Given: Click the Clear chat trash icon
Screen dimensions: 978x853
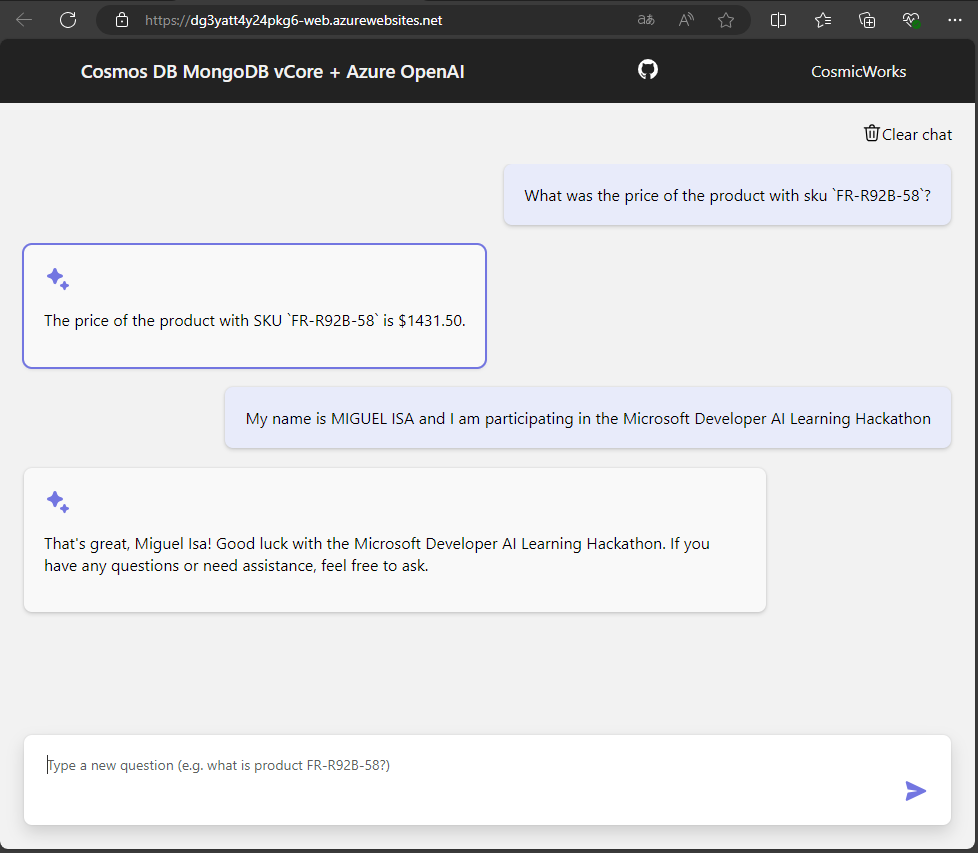Looking at the screenshot, I should click(871, 133).
